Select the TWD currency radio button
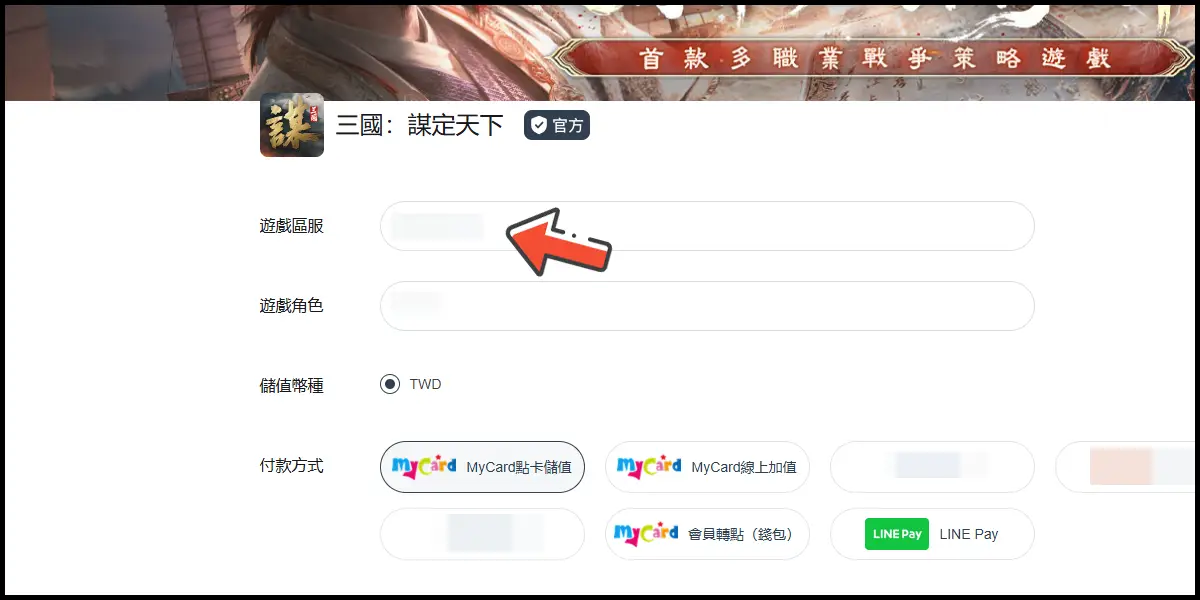Screen dimensions: 1200x600 point(390,385)
